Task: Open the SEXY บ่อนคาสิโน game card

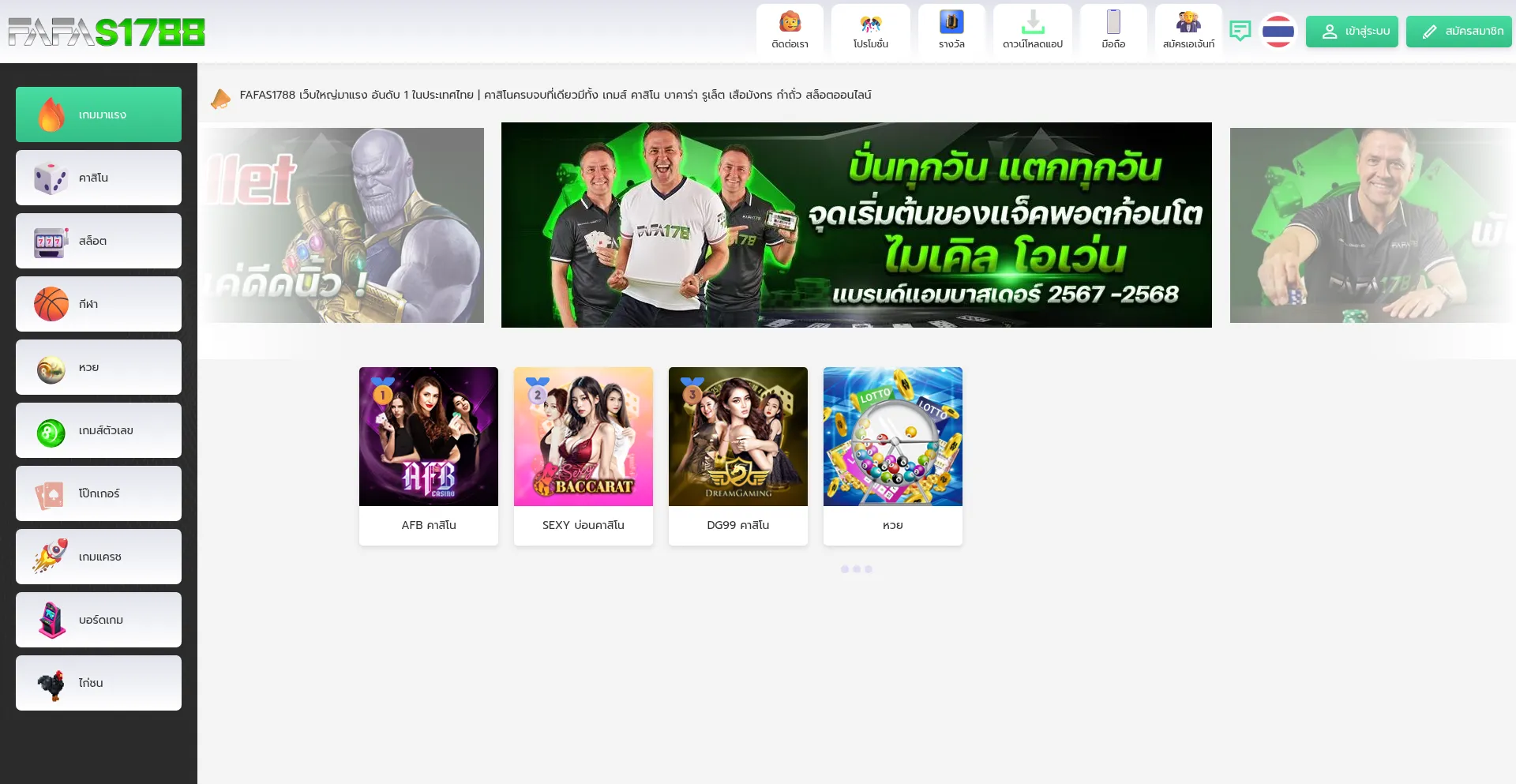Action: point(584,456)
